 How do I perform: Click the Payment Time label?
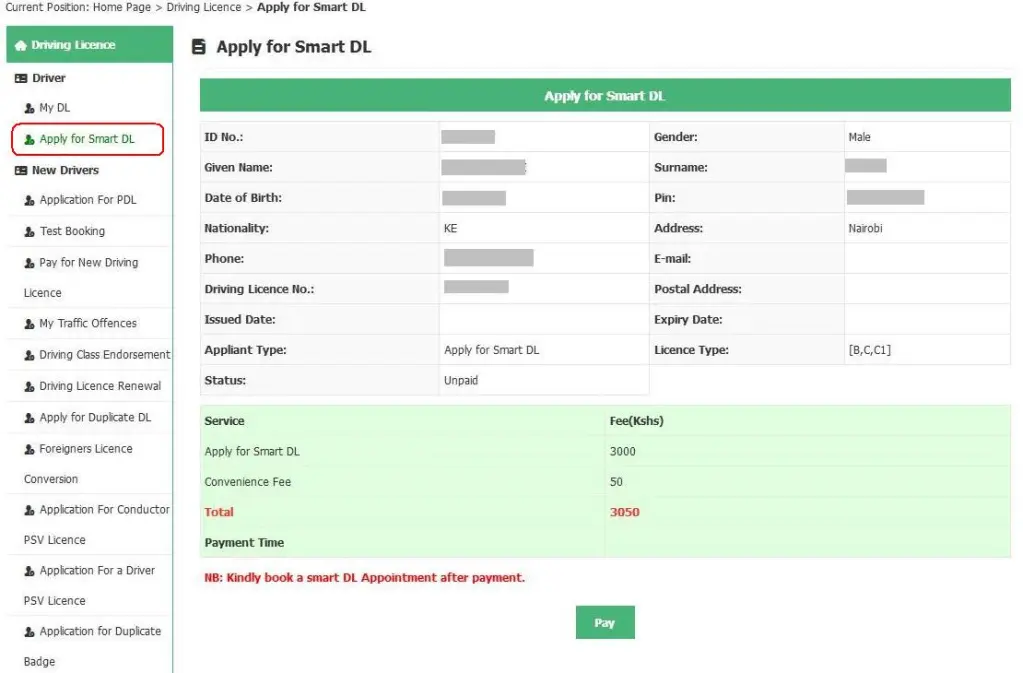(244, 543)
